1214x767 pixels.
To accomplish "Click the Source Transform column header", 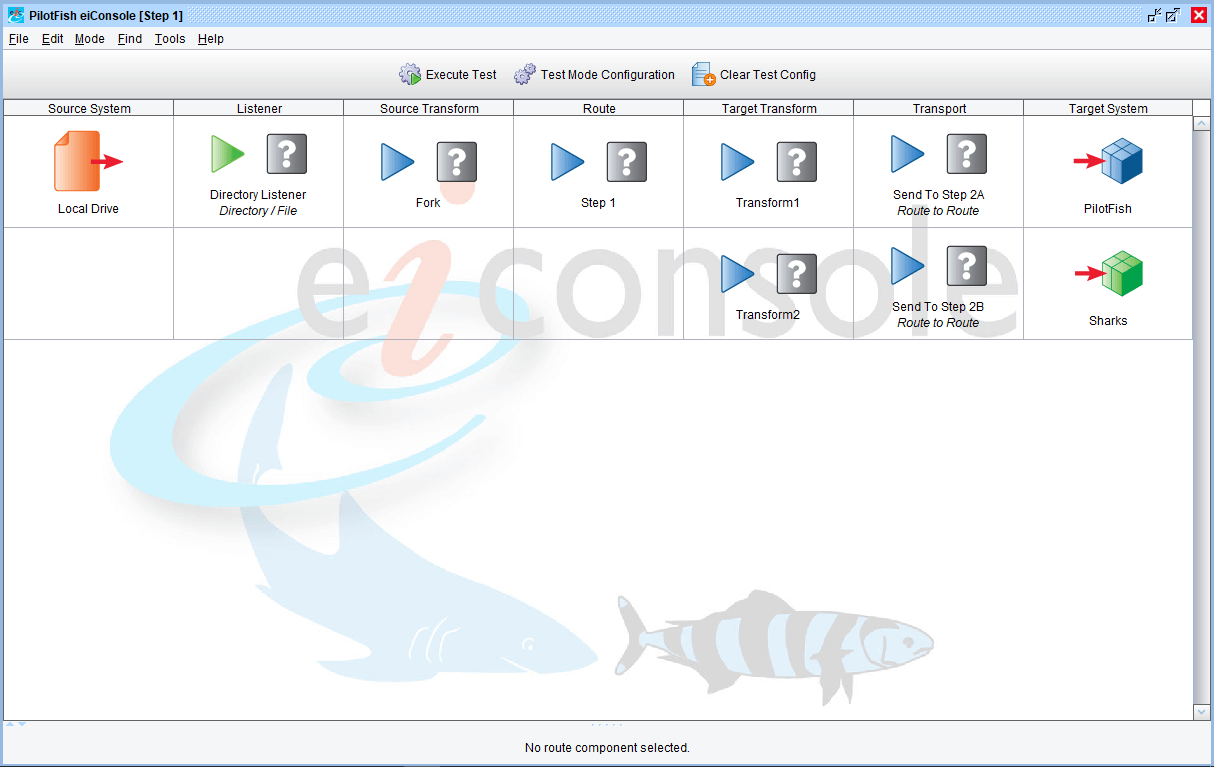I will [x=429, y=108].
